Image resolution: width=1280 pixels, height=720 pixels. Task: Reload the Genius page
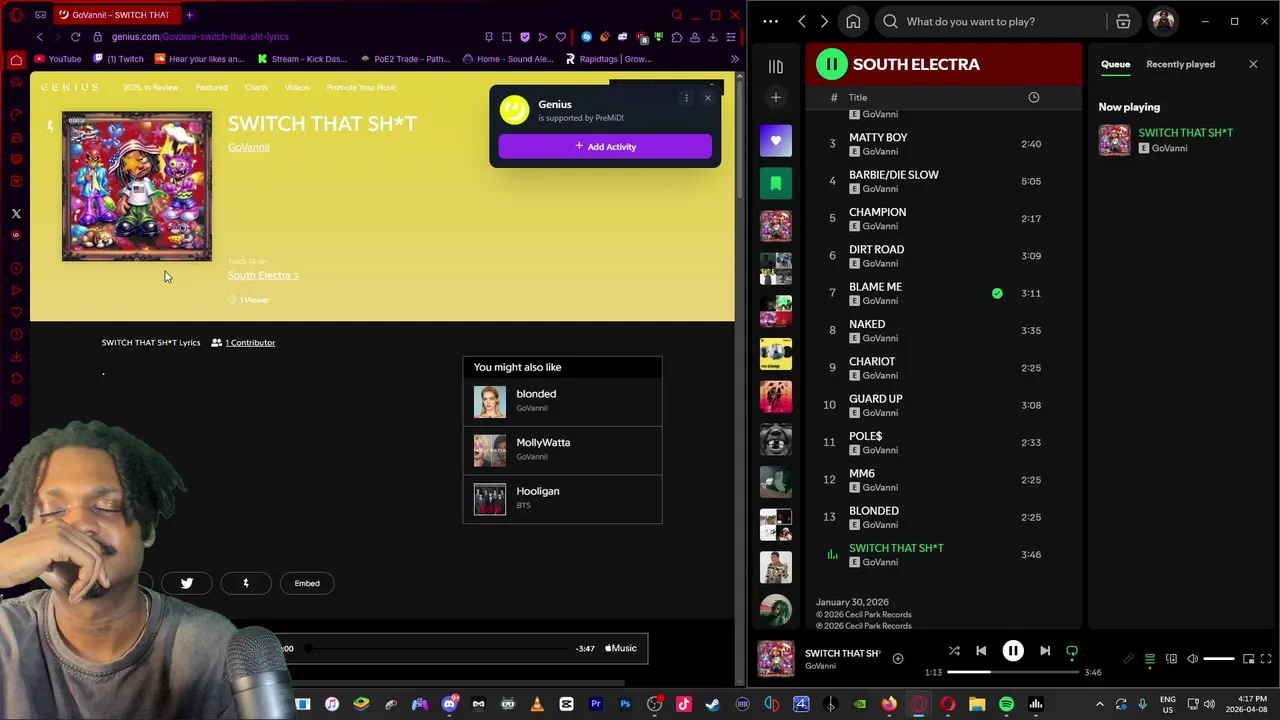click(x=75, y=37)
